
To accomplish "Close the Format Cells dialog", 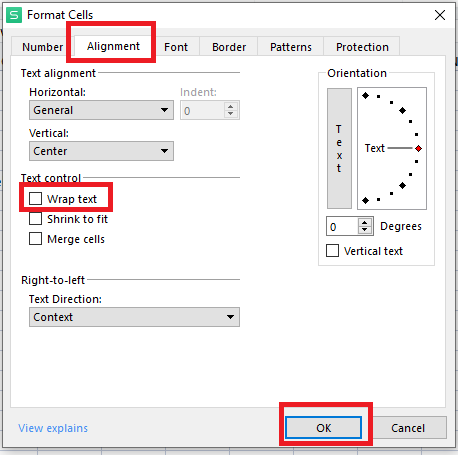I will click(x=440, y=15).
